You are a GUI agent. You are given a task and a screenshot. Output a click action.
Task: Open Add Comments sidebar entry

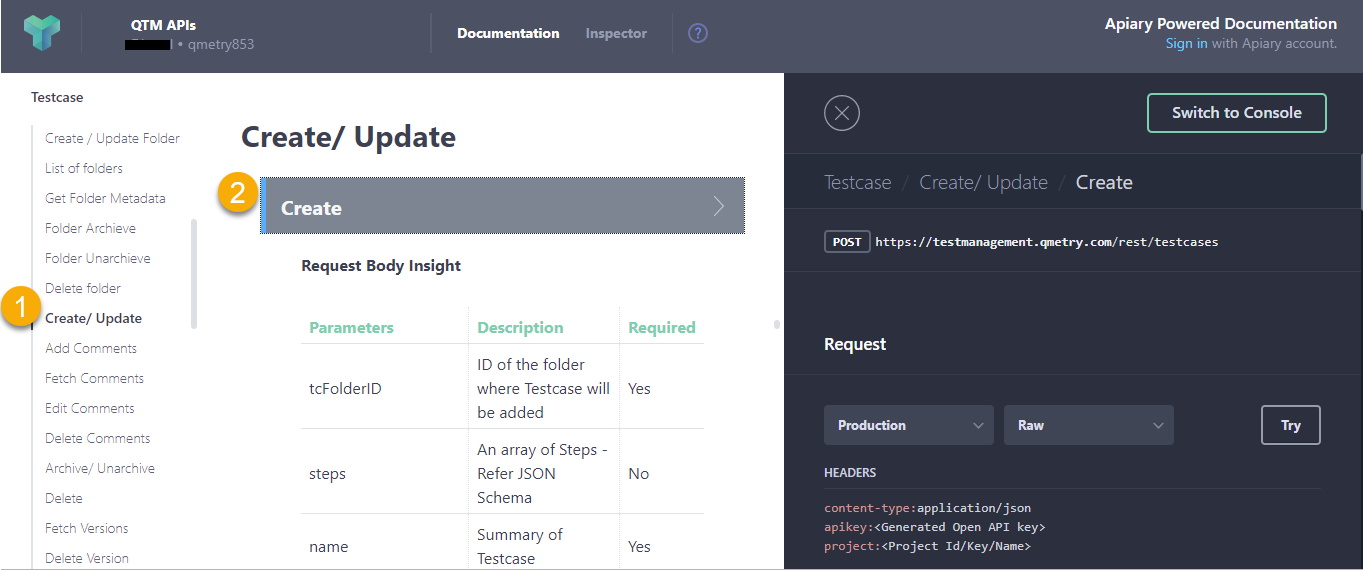[91, 348]
